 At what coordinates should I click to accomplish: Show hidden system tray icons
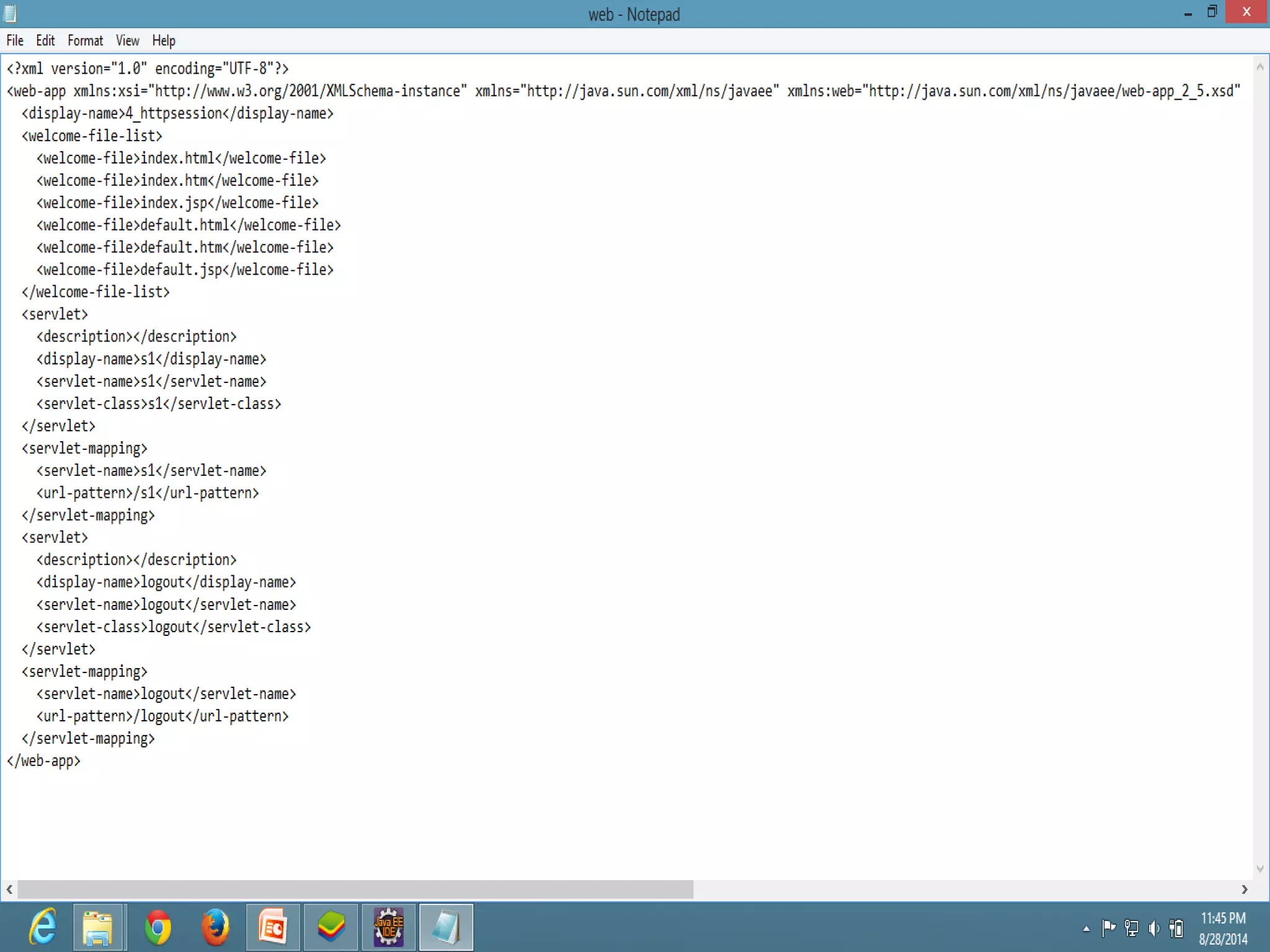[1086, 928]
